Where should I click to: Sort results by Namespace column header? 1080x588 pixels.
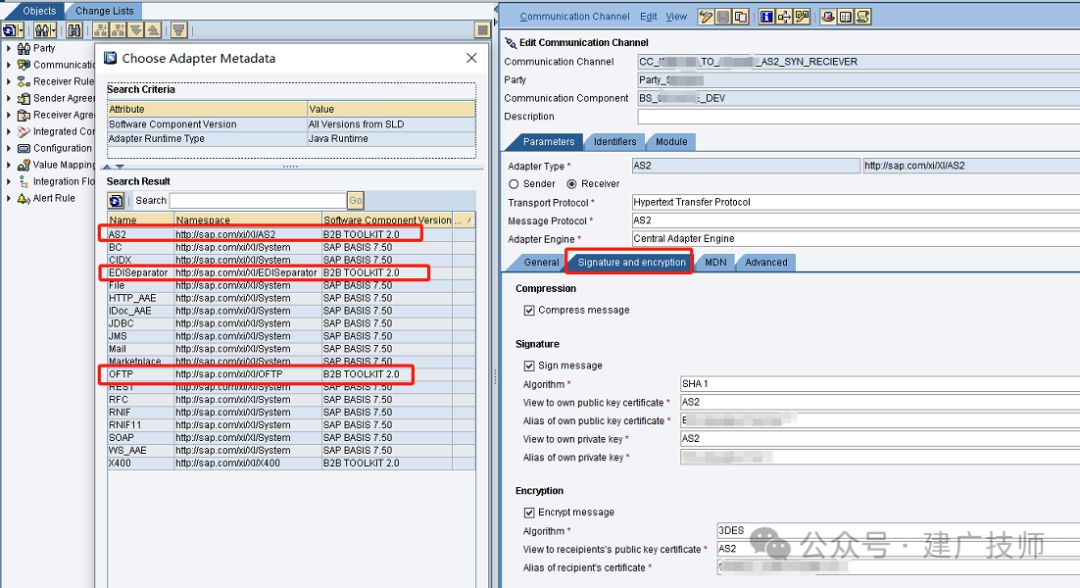coord(248,220)
